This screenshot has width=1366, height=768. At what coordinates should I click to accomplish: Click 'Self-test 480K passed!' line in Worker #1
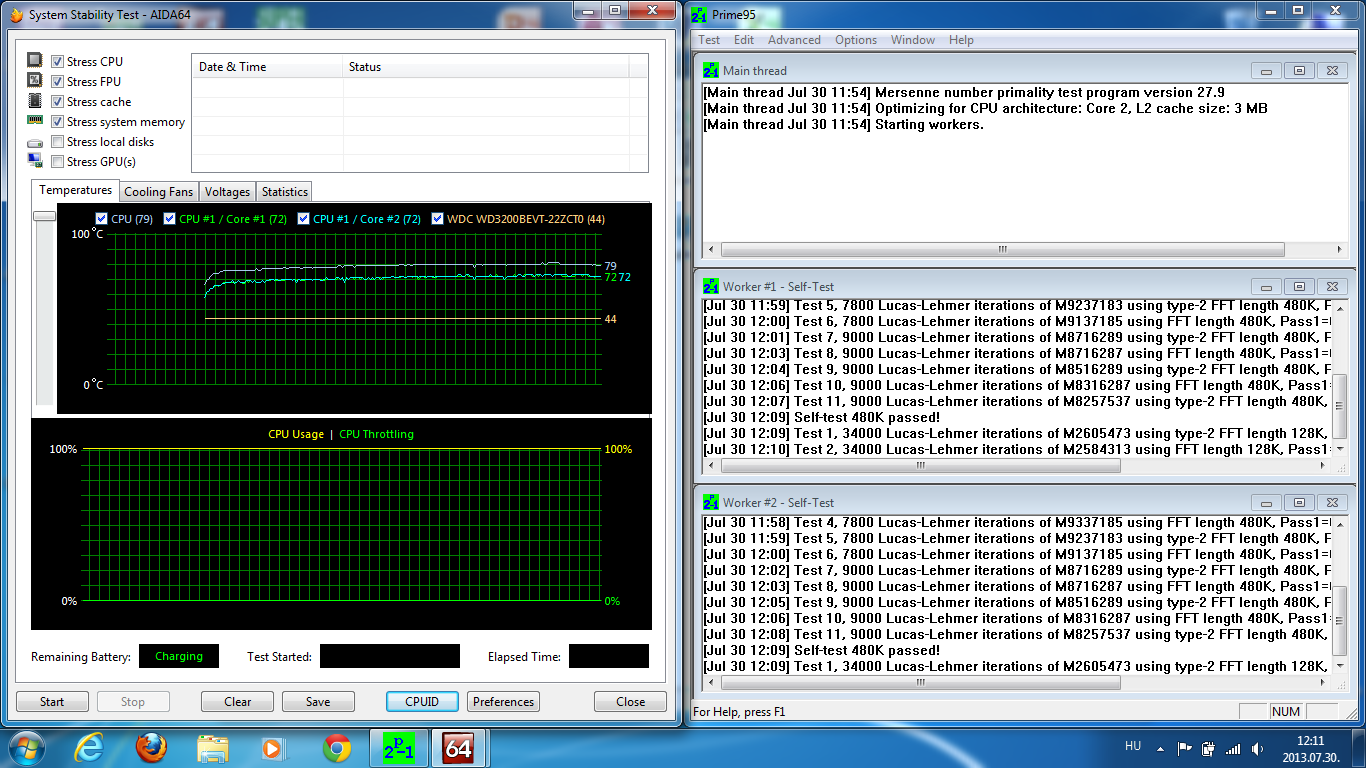click(822, 417)
